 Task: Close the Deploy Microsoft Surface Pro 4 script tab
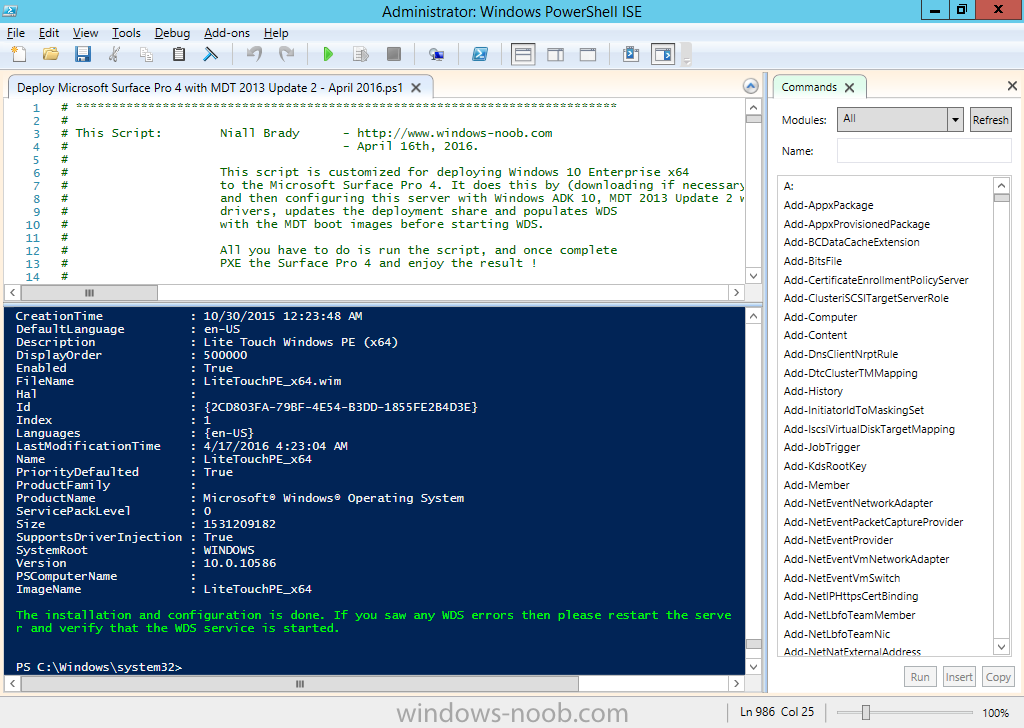click(x=416, y=87)
